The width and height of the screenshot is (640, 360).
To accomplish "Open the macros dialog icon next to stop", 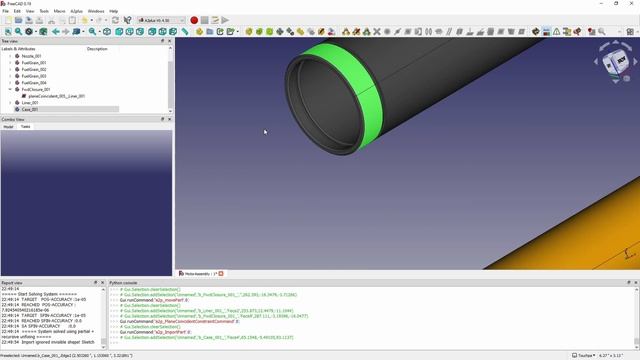I will click(x=215, y=20).
